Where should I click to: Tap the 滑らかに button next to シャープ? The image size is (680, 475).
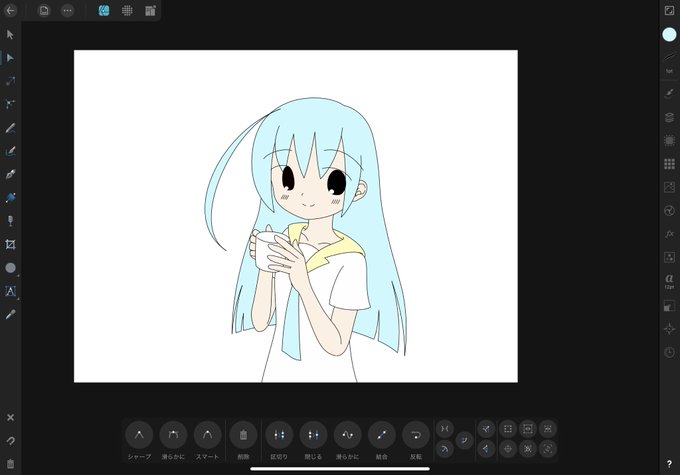point(173,435)
